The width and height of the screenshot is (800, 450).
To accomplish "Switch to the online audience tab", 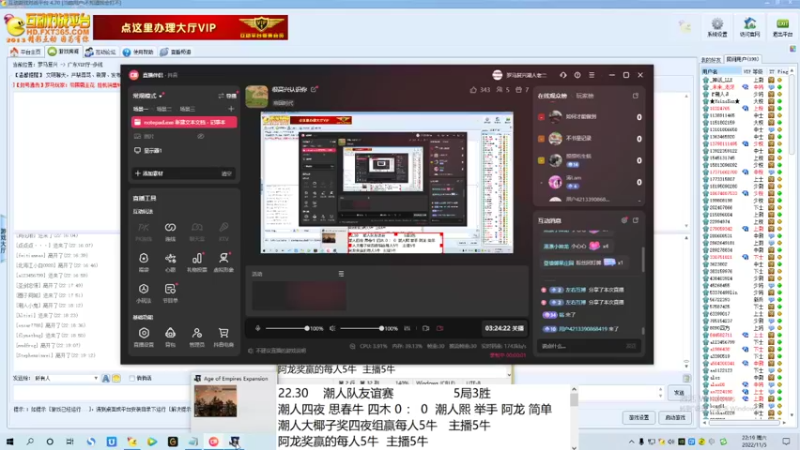I will tap(552, 96).
